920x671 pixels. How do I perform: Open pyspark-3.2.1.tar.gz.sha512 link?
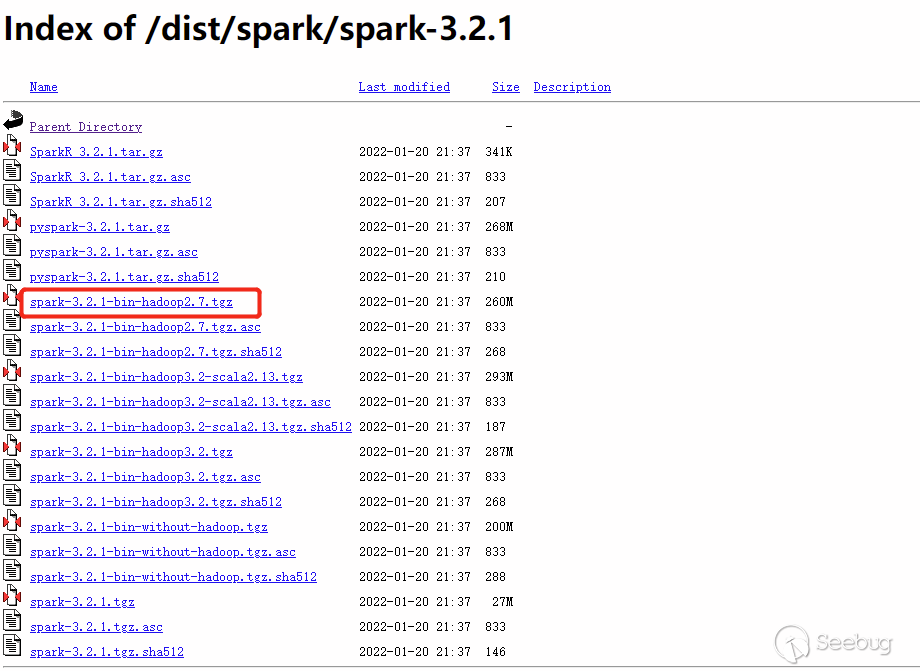coord(124,277)
